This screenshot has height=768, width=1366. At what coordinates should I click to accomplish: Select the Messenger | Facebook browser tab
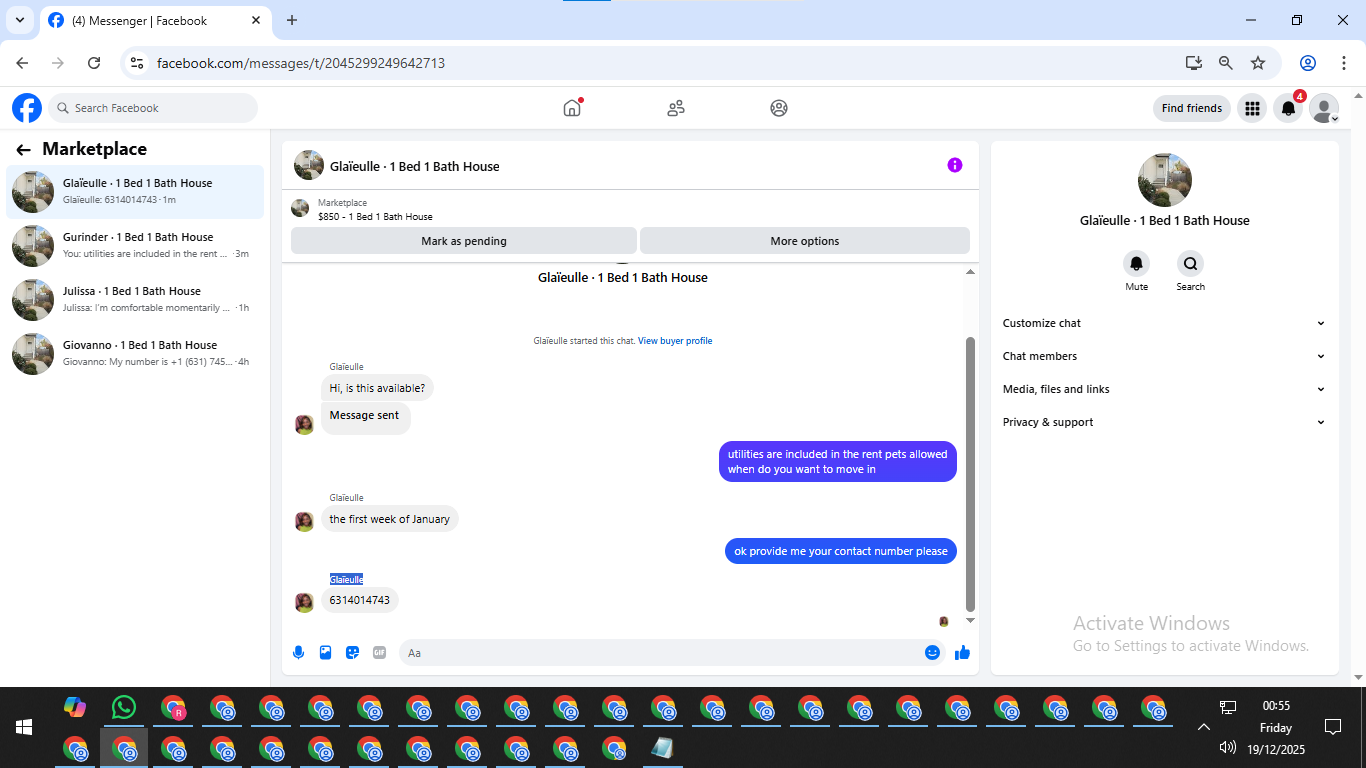pos(155,20)
